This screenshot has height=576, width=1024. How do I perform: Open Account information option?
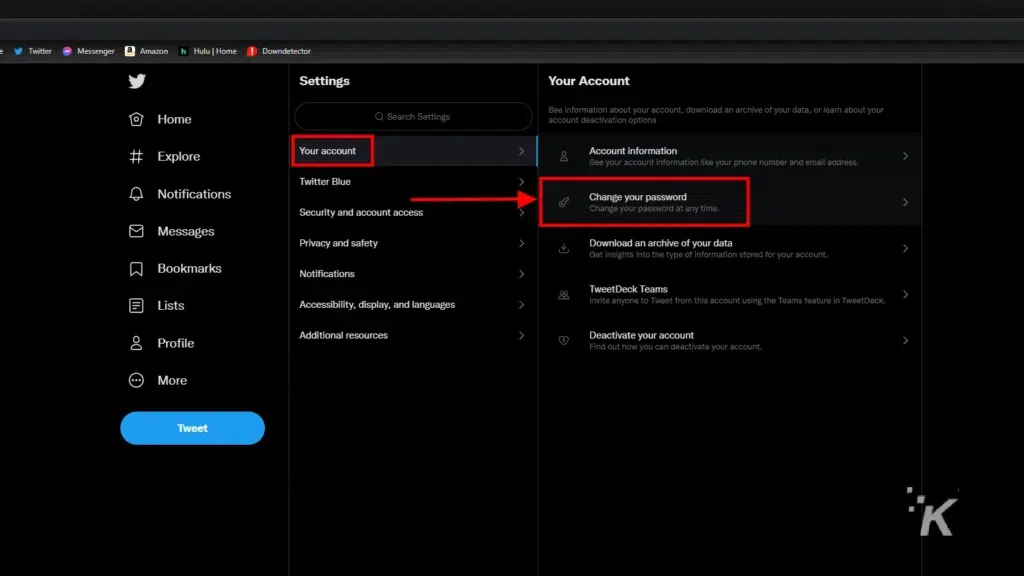730,156
